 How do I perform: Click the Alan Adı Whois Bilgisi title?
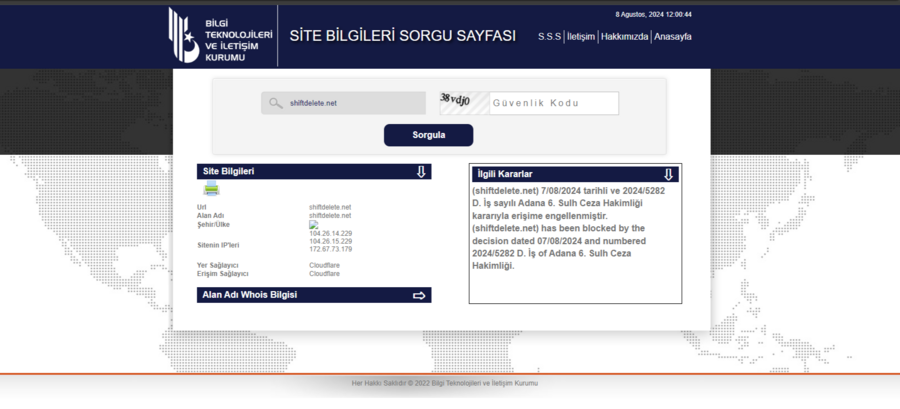pos(250,295)
